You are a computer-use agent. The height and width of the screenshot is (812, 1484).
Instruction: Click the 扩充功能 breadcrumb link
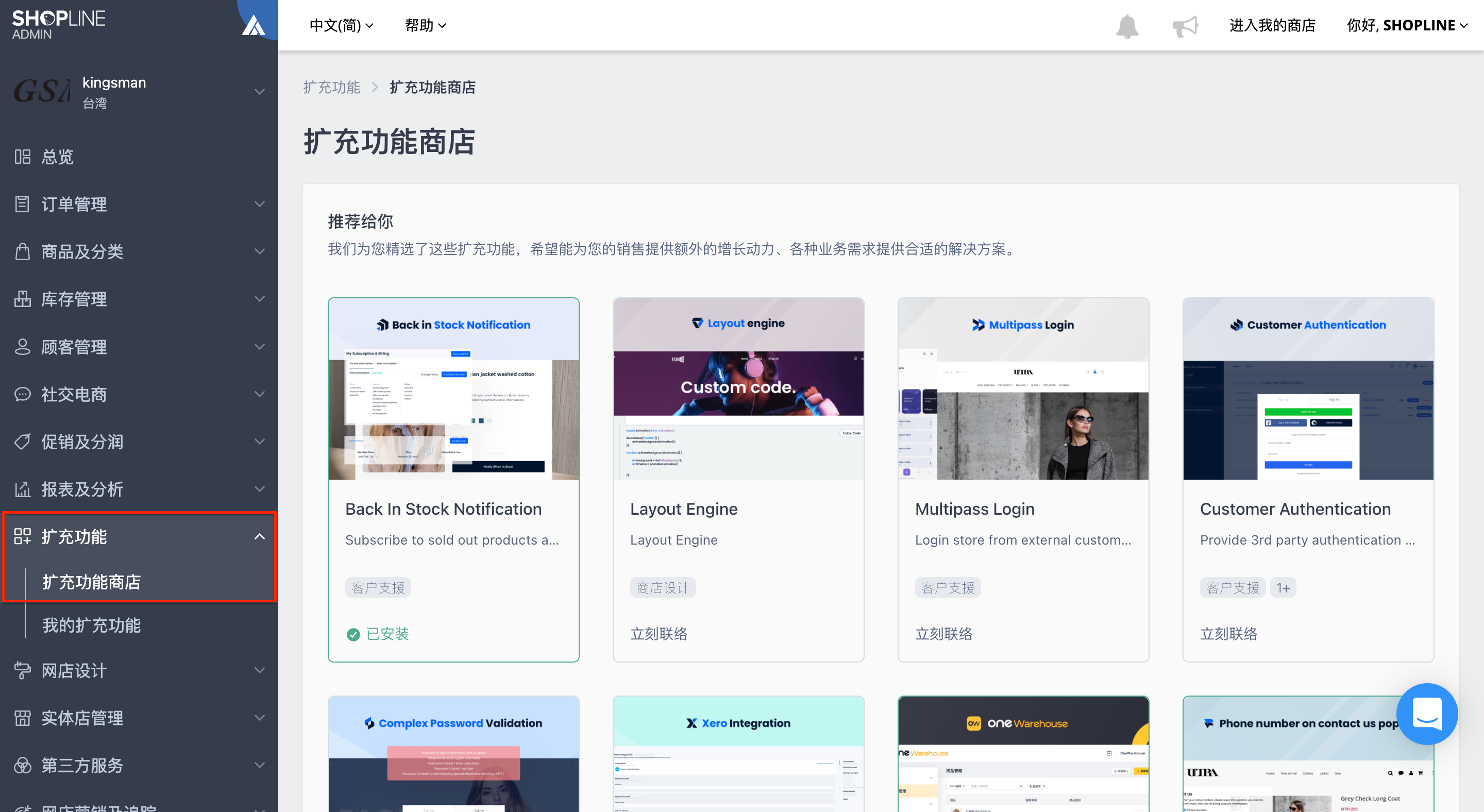coord(332,88)
